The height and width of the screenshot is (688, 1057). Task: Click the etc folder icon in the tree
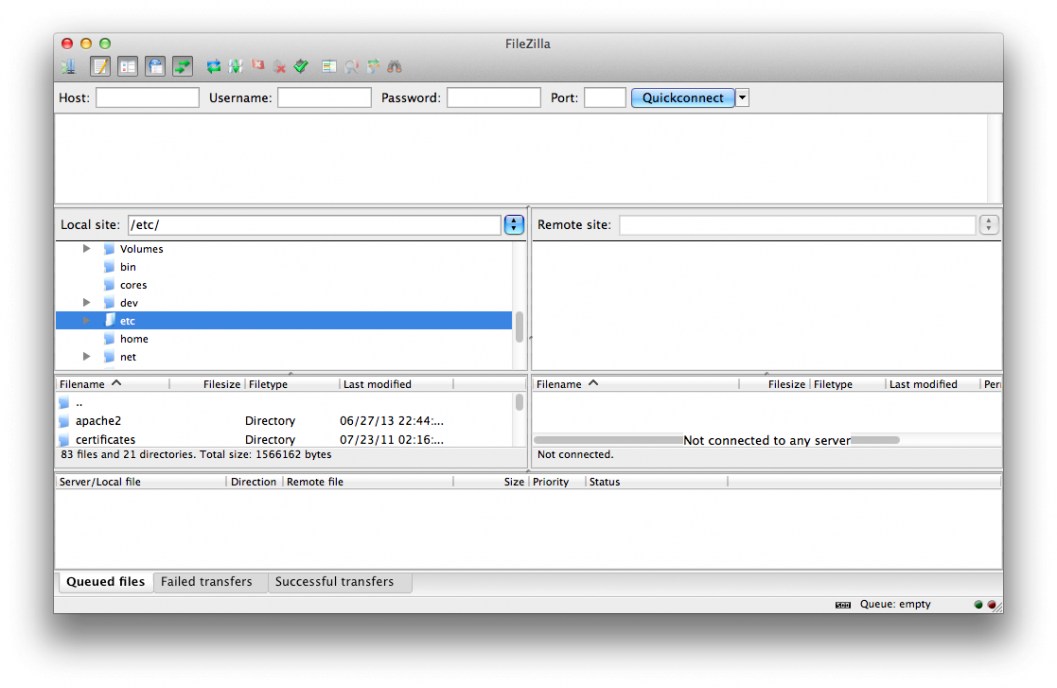tap(109, 321)
